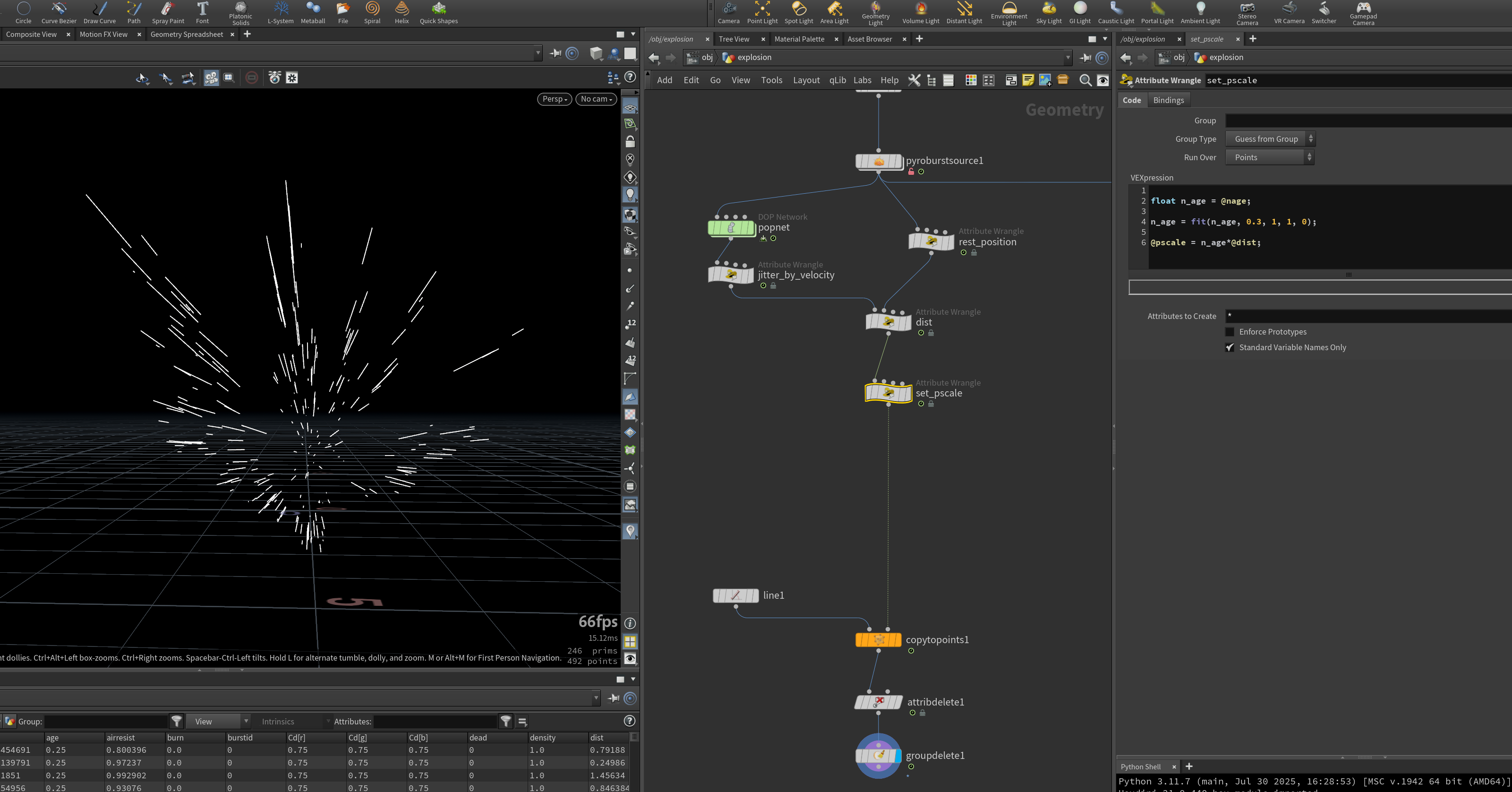This screenshot has width=1512, height=792.
Task: Click the copytopoints1 node
Action: (x=878, y=640)
